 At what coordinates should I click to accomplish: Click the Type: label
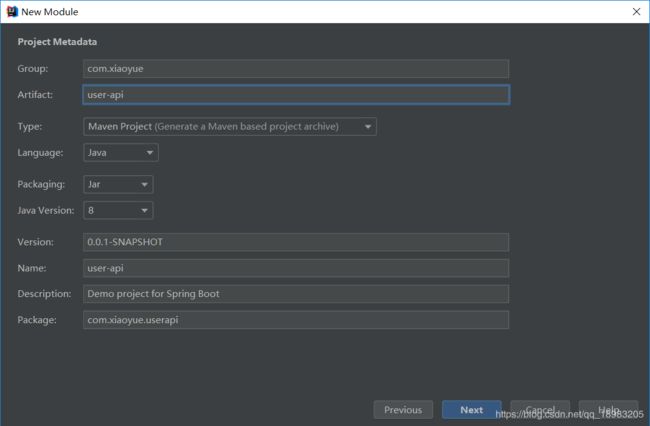(x=30, y=127)
